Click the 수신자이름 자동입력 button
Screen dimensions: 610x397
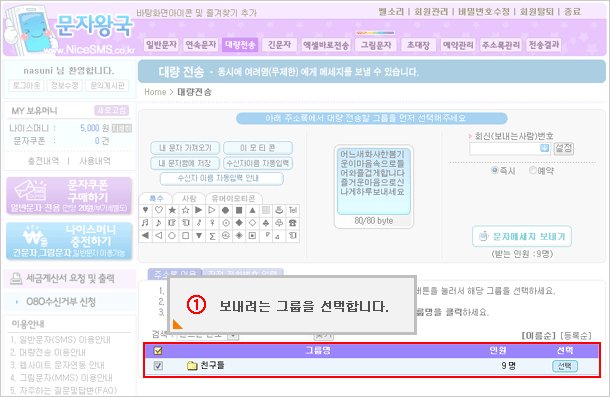pyautogui.click(x=258, y=163)
